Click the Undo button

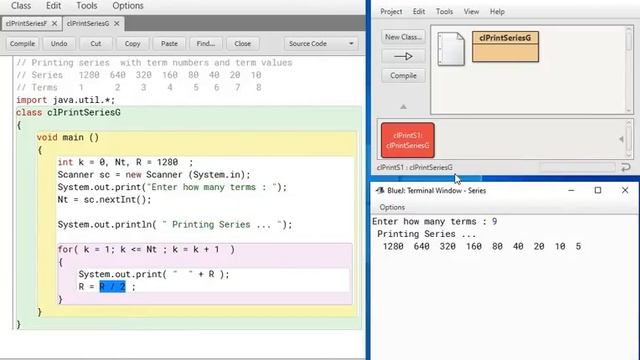tap(59, 44)
